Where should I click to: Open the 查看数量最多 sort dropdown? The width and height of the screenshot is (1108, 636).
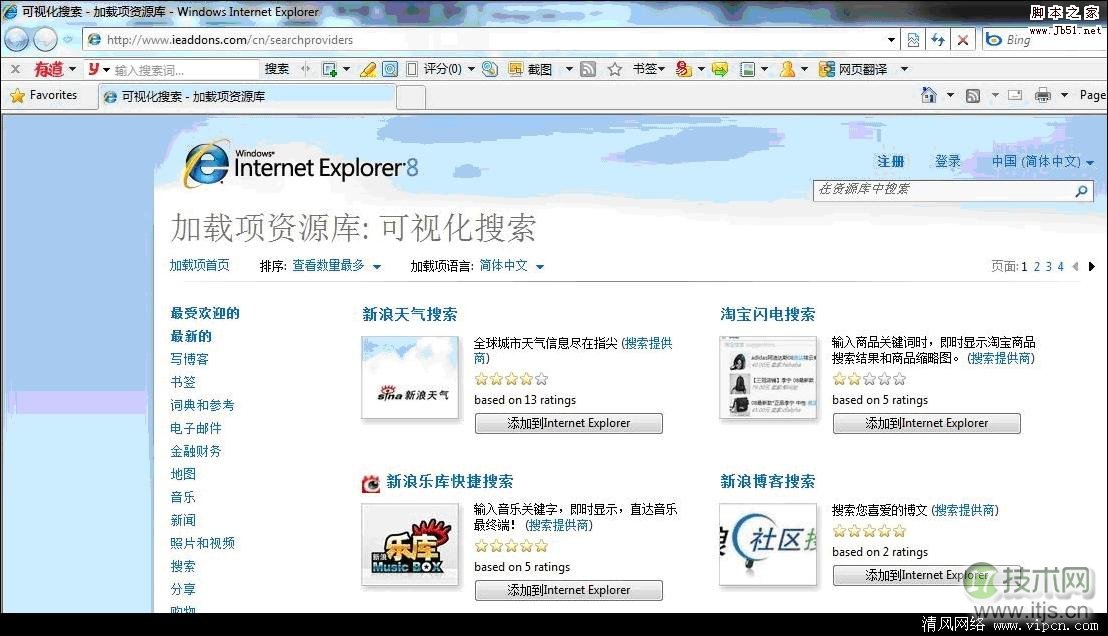coord(335,266)
